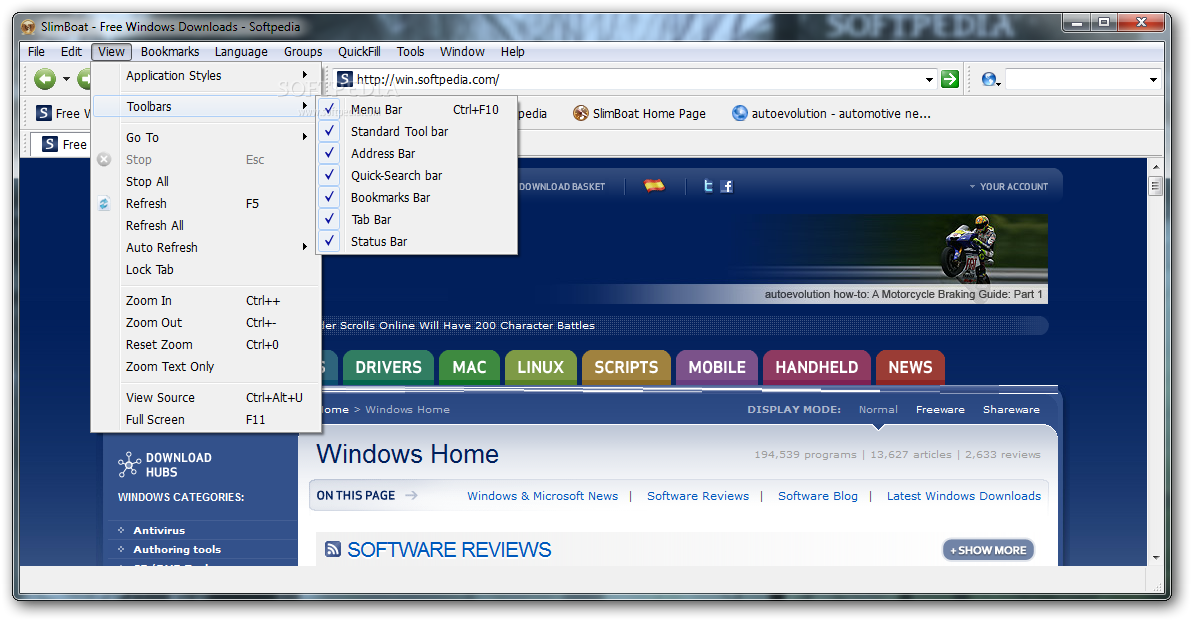This screenshot has height=621, width=1192.
Task: Open the DRIVERS site tab
Action: click(388, 367)
